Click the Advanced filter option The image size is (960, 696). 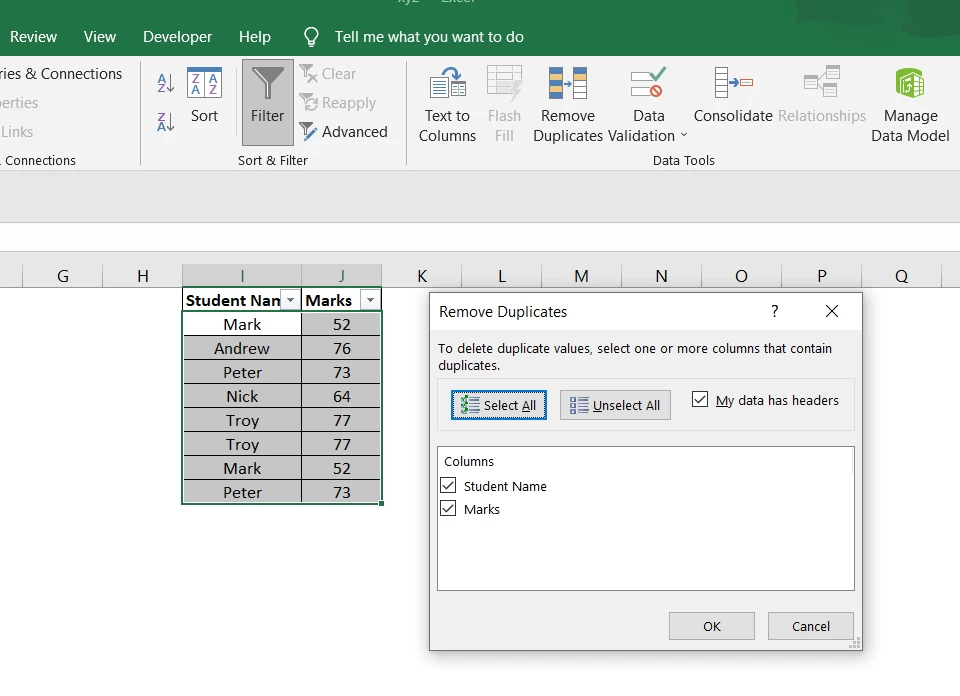coord(343,132)
